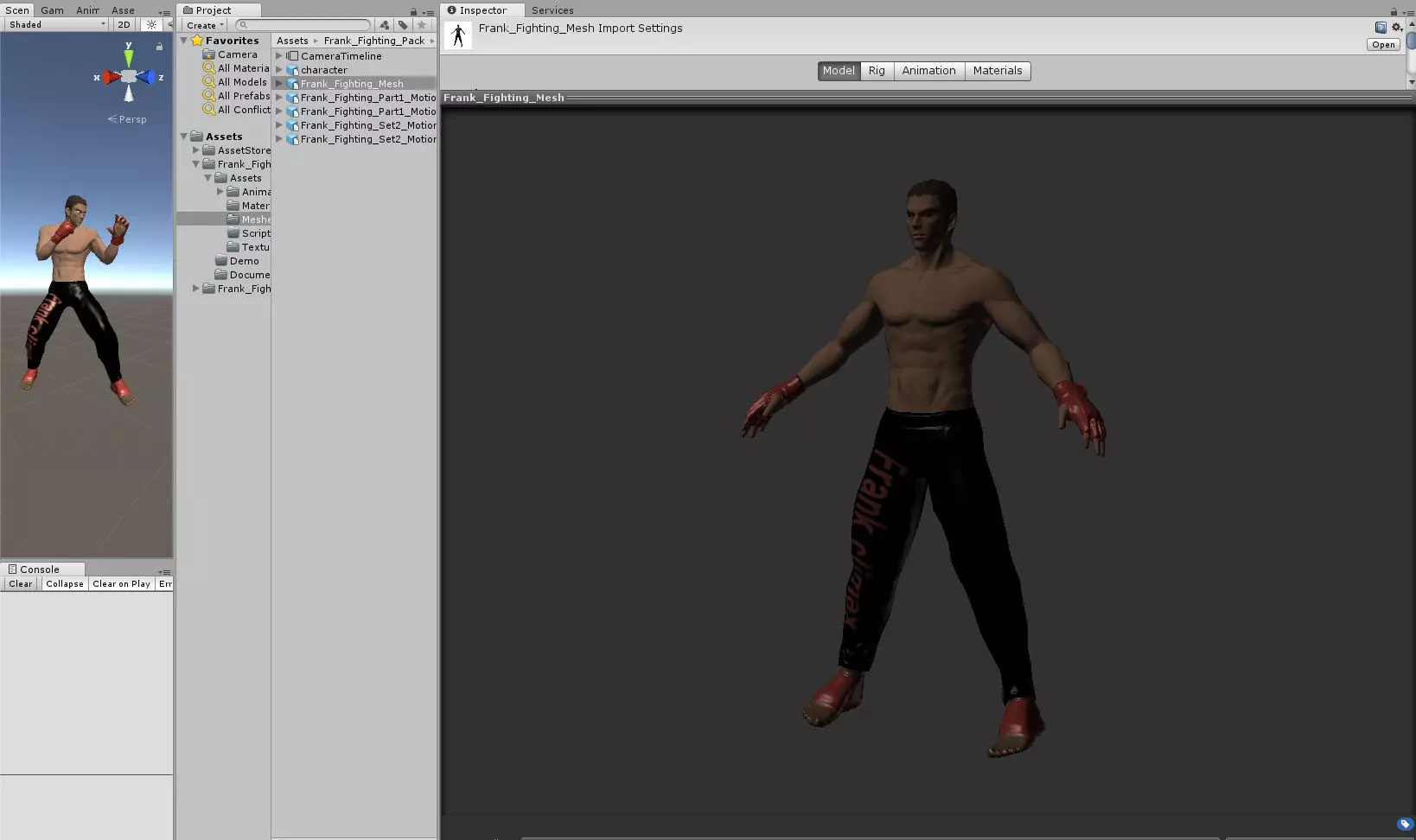The image size is (1416, 840).
Task: Expand the AssetStore folder in the tree
Action: point(196,150)
